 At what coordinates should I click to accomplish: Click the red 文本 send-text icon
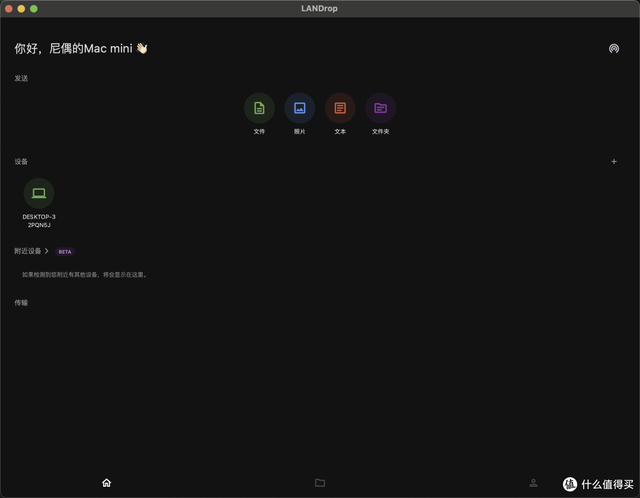[340, 108]
